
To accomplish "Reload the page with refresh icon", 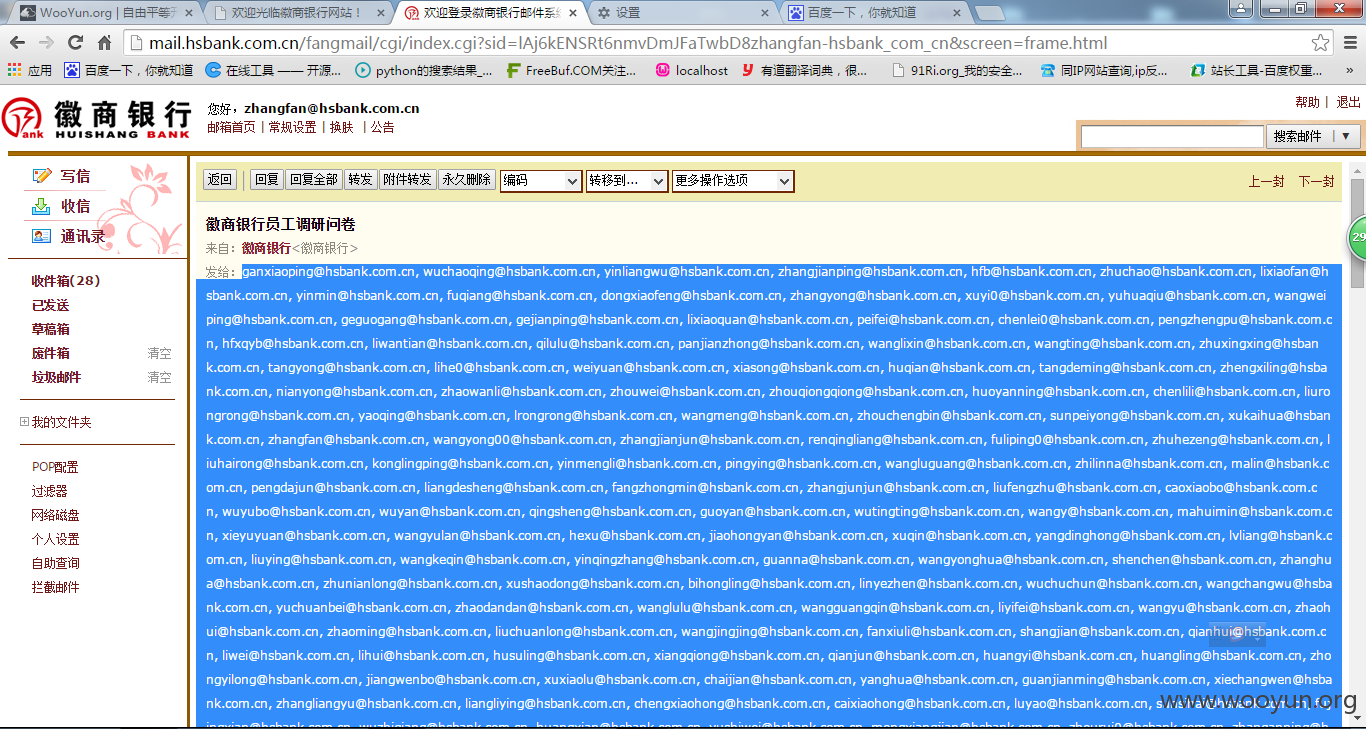I will pos(75,43).
